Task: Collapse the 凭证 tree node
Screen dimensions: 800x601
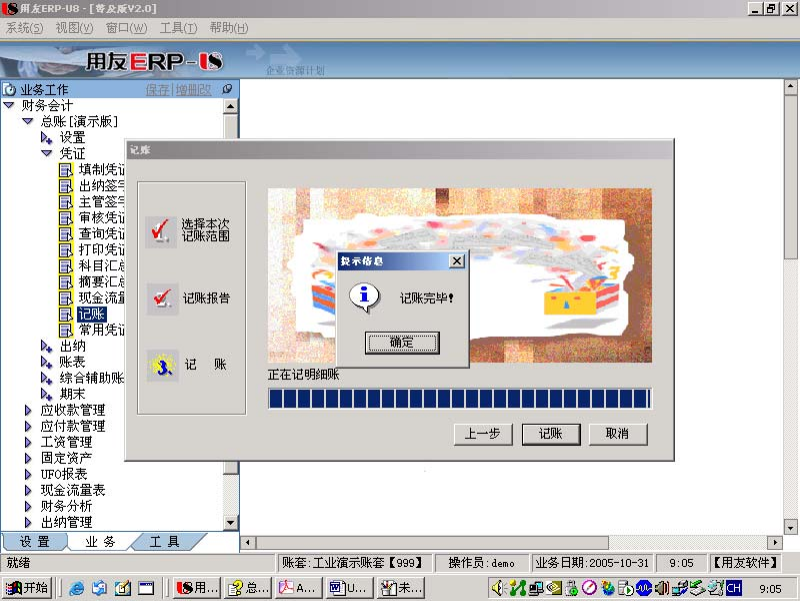Action: (x=46, y=153)
